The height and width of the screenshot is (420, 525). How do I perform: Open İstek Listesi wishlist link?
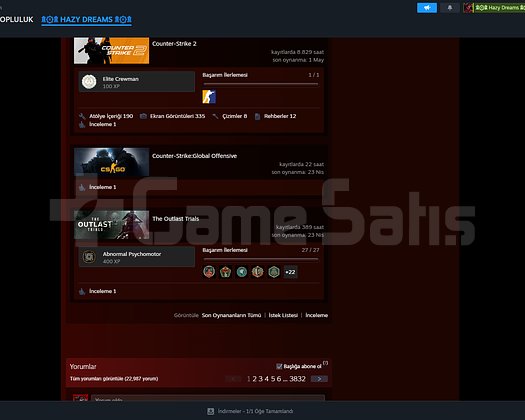(283, 315)
